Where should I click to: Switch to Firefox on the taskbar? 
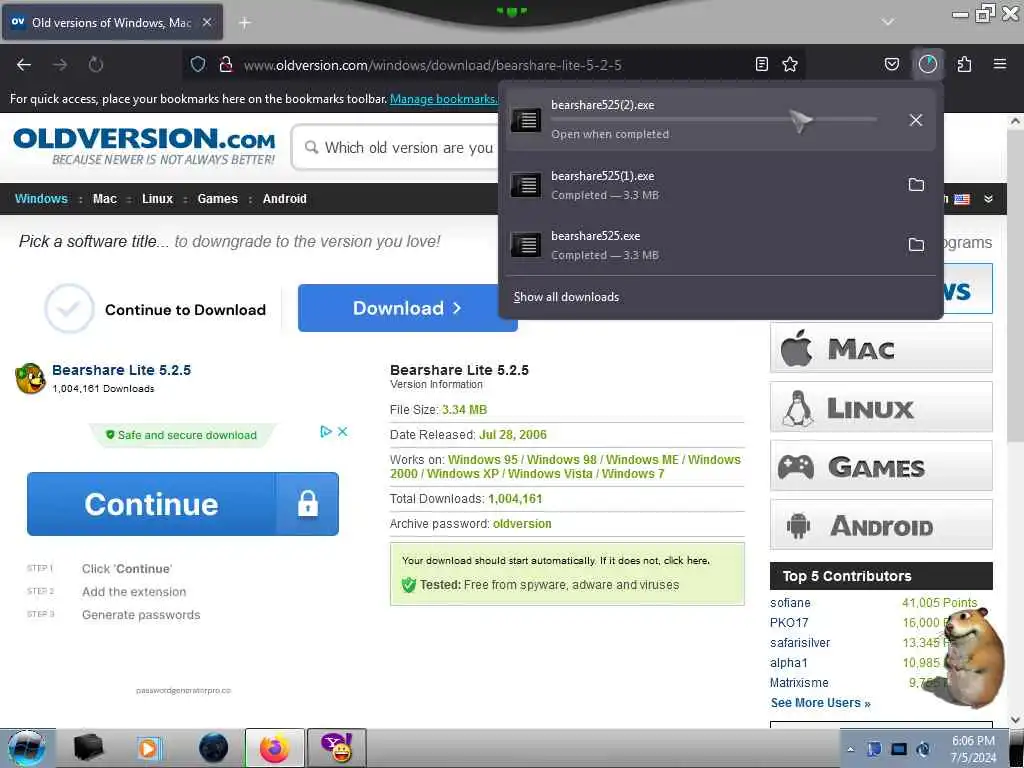pos(274,748)
